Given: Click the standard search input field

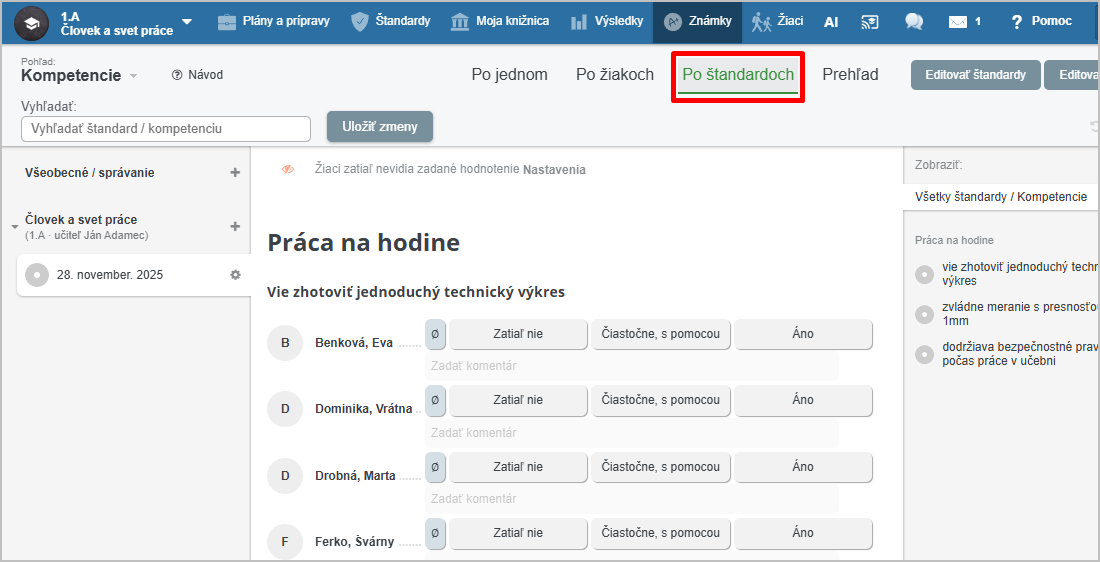Looking at the screenshot, I should click(166, 129).
